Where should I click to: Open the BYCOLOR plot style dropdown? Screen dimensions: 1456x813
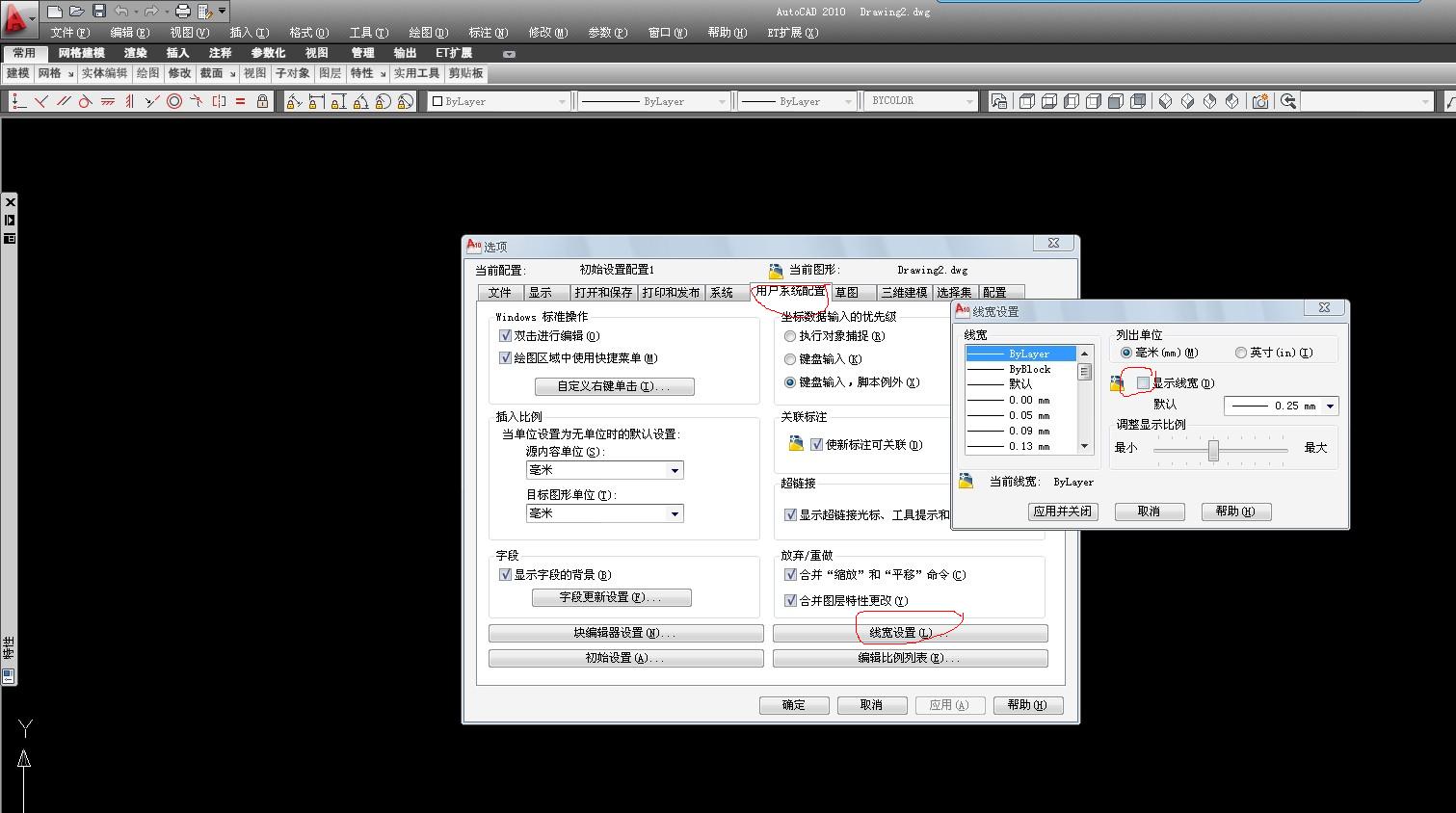922,101
